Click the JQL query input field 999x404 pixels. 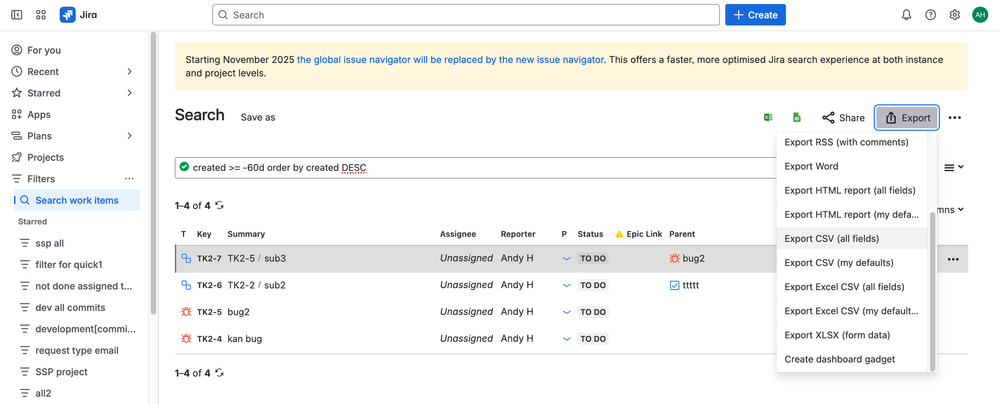click(x=478, y=168)
